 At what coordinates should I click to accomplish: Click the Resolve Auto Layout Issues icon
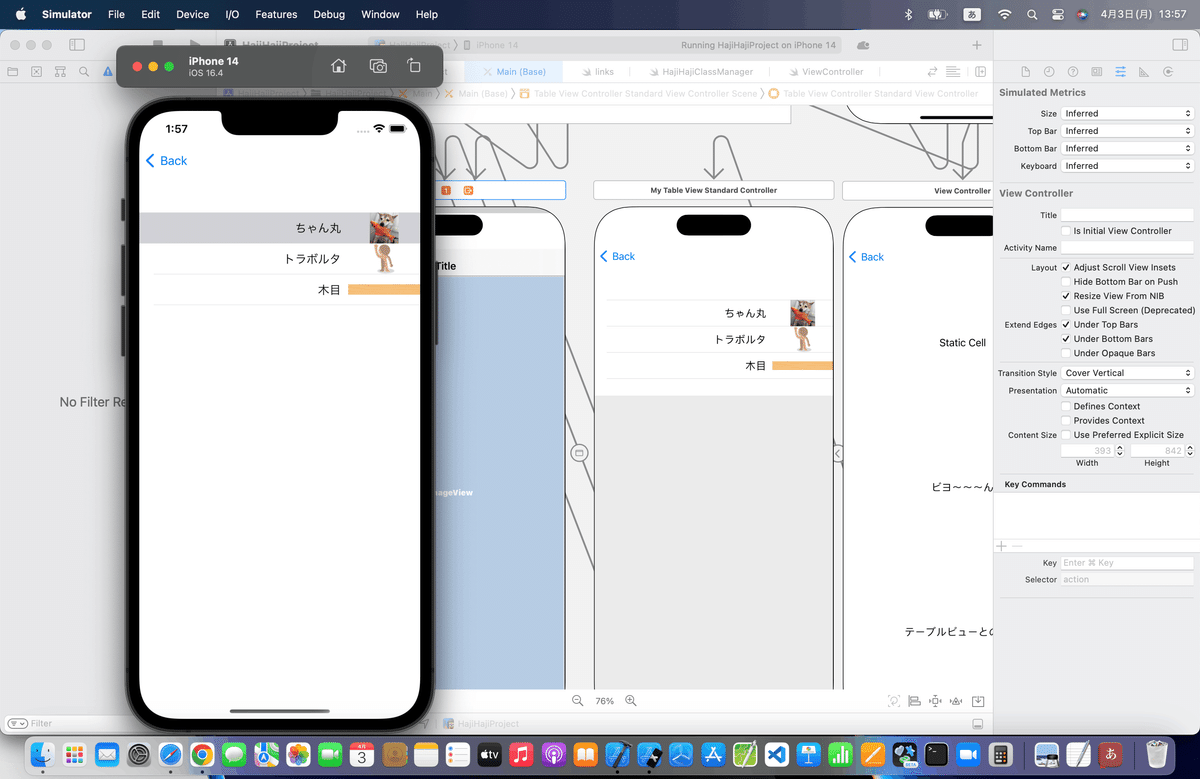(x=957, y=701)
